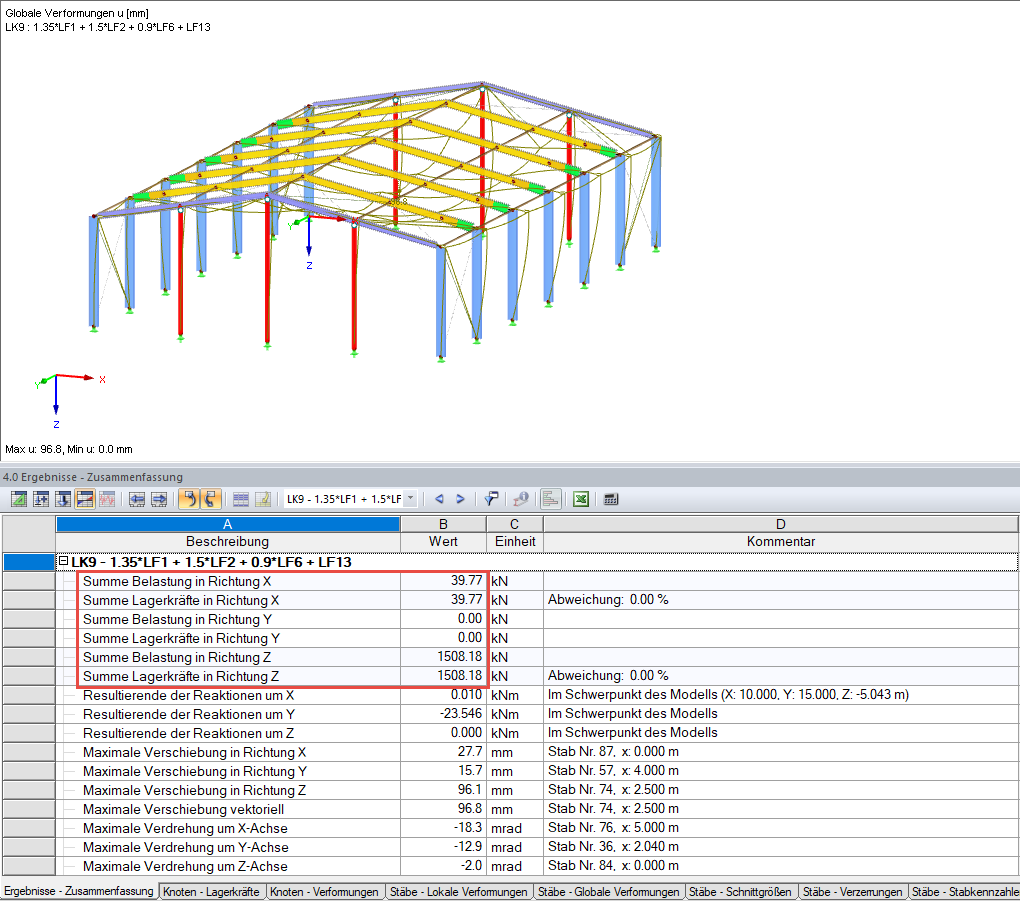Click the grid table toolbar icon
The image size is (1020, 901).
(241, 499)
